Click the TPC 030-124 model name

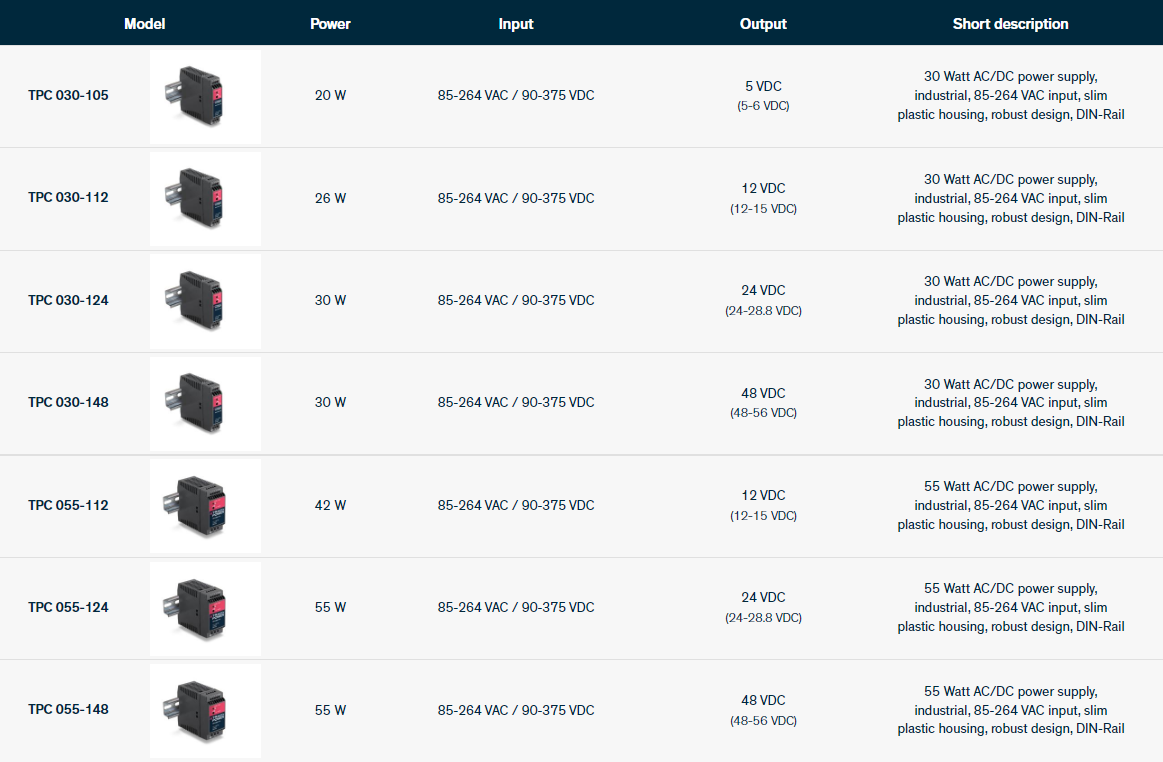pos(68,300)
